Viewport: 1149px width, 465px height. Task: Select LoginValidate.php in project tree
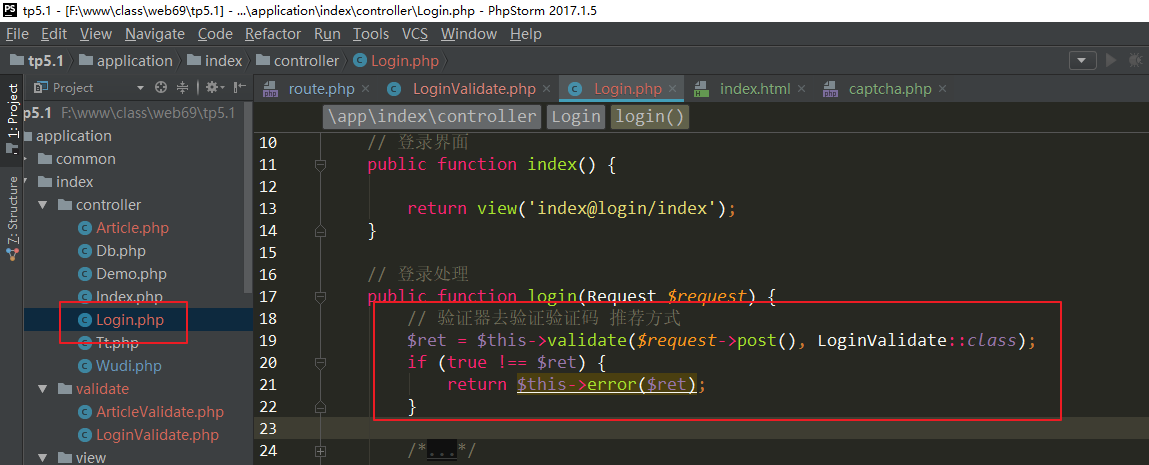158,435
